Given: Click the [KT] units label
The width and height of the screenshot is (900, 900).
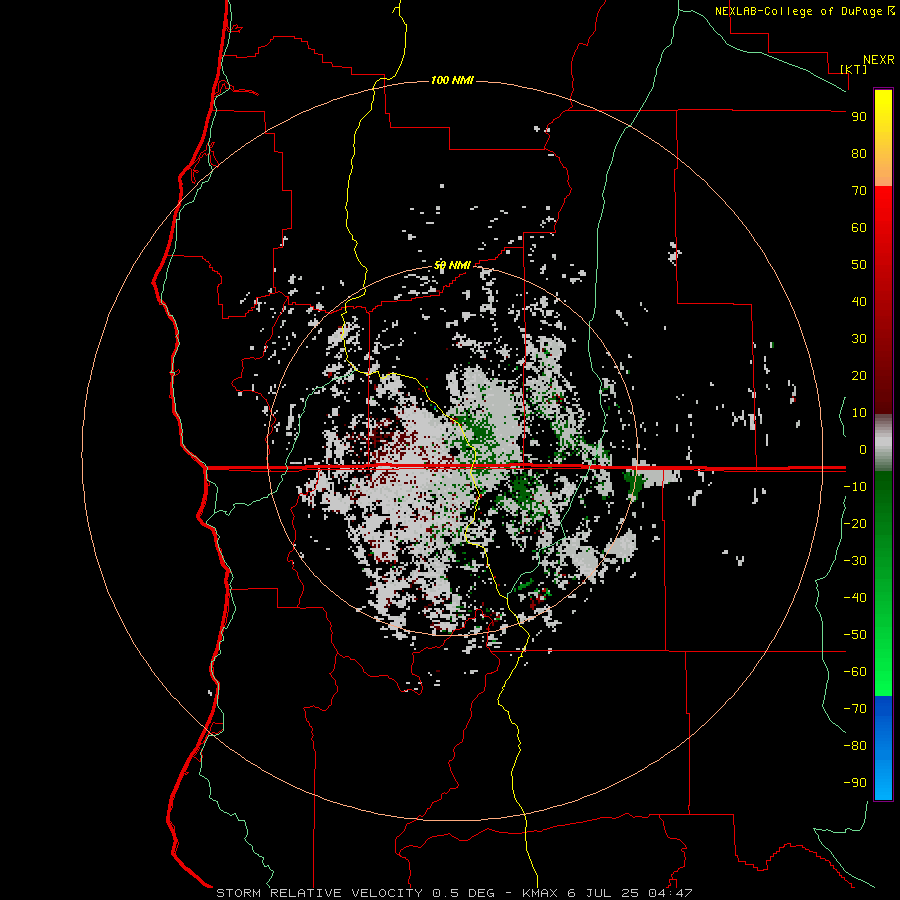Looking at the screenshot, I should [x=854, y=69].
